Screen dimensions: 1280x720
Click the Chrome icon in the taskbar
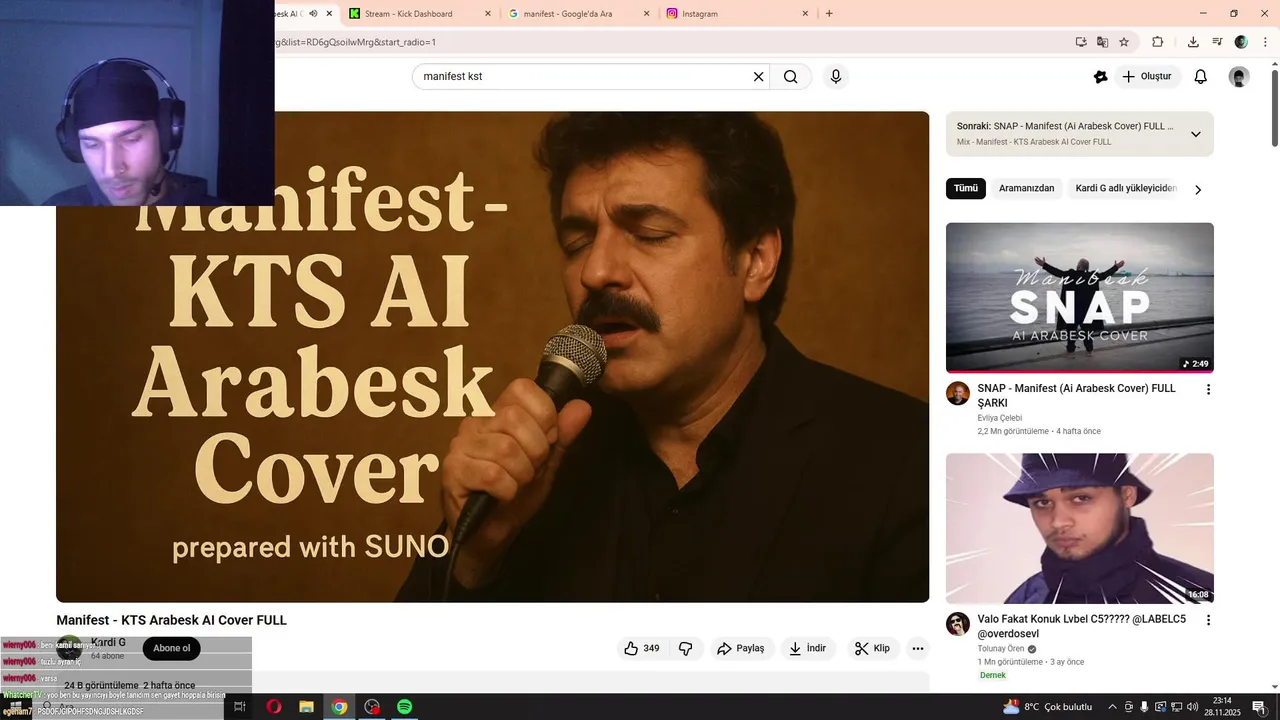[339, 707]
